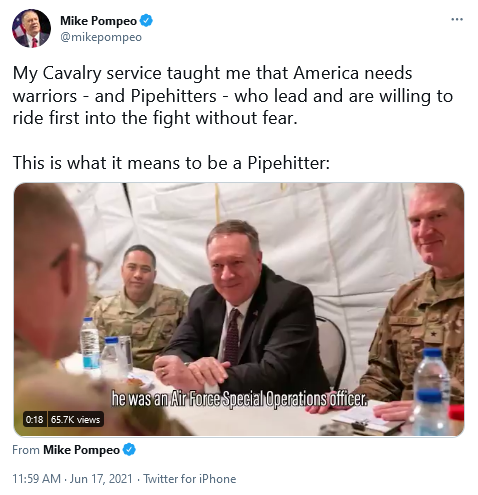The width and height of the screenshot is (478, 495).
Task: Select the tweet paragraph starting My Cavalry service
Action: (233, 96)
